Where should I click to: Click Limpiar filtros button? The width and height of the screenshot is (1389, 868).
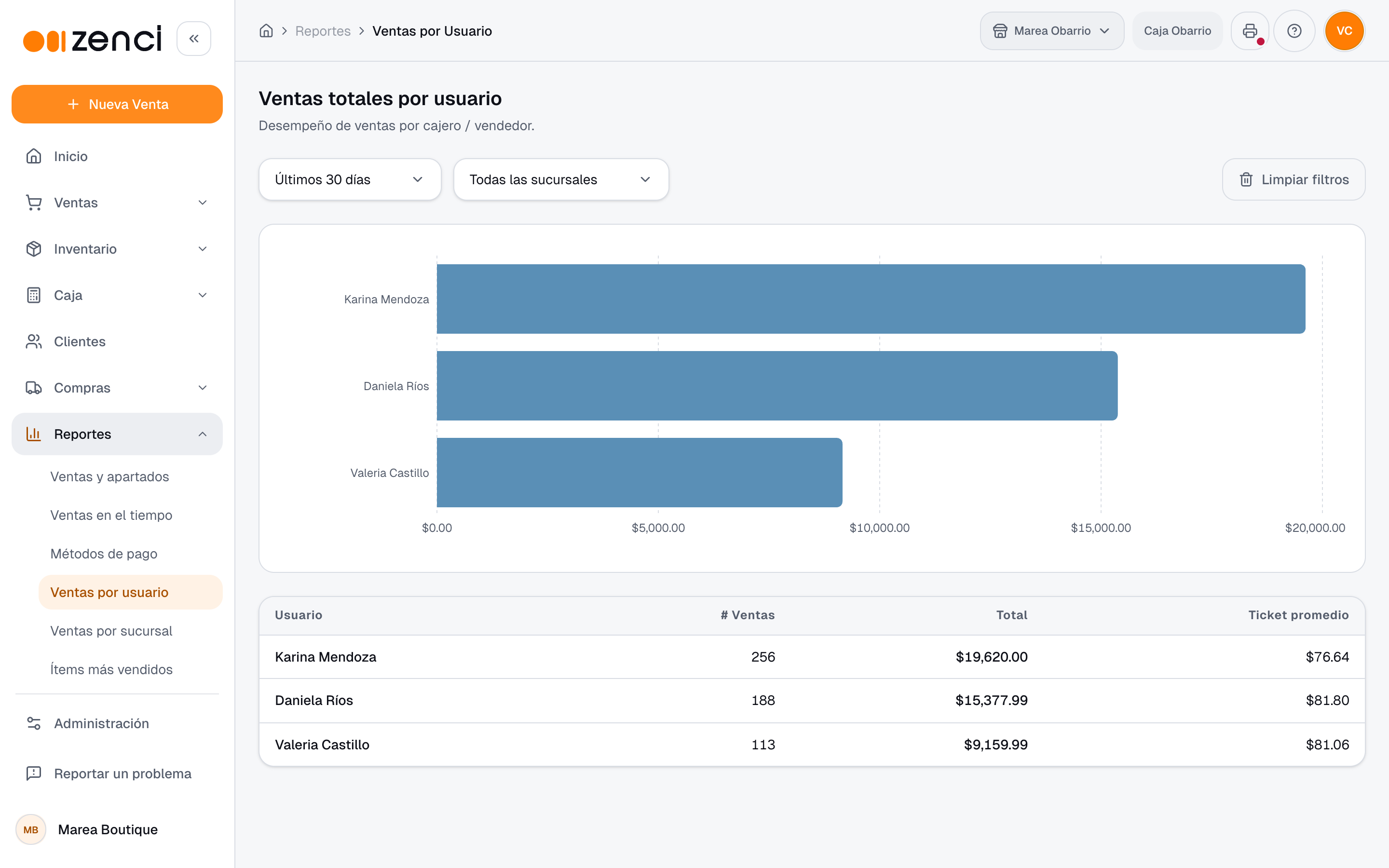(x=1294, y=180)
